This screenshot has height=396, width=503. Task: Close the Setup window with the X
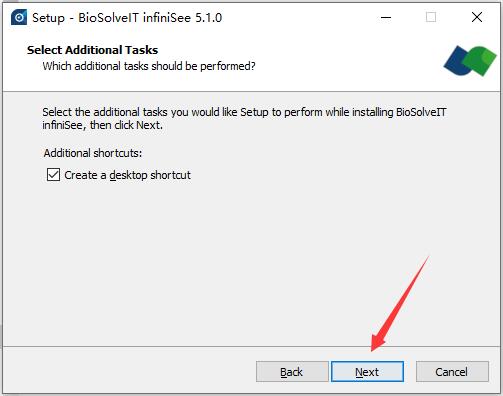click(477, 17)
